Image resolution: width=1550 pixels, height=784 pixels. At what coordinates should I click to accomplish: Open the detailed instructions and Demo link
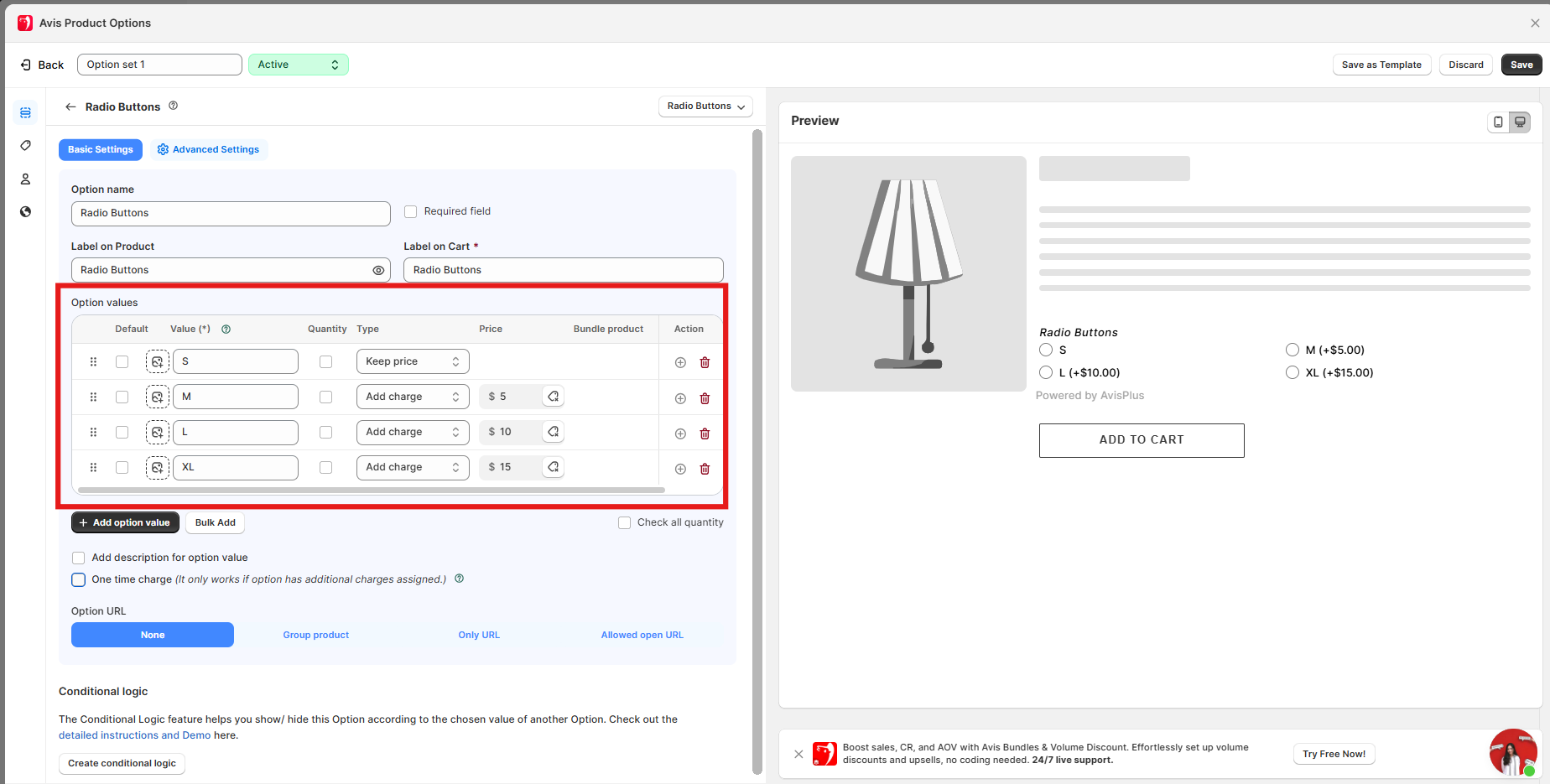pyautogui.click(x=134, y=735)
